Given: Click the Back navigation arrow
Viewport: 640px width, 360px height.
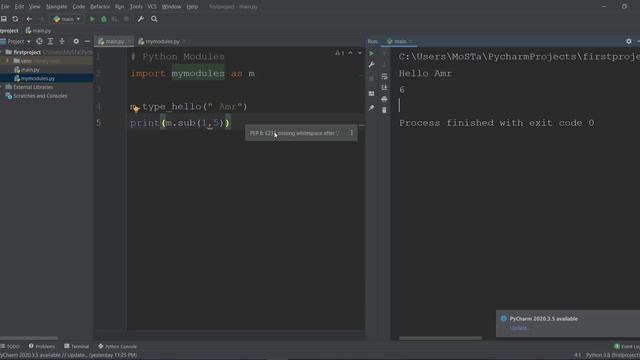Looking at the screenshot, I should (29, 19).
